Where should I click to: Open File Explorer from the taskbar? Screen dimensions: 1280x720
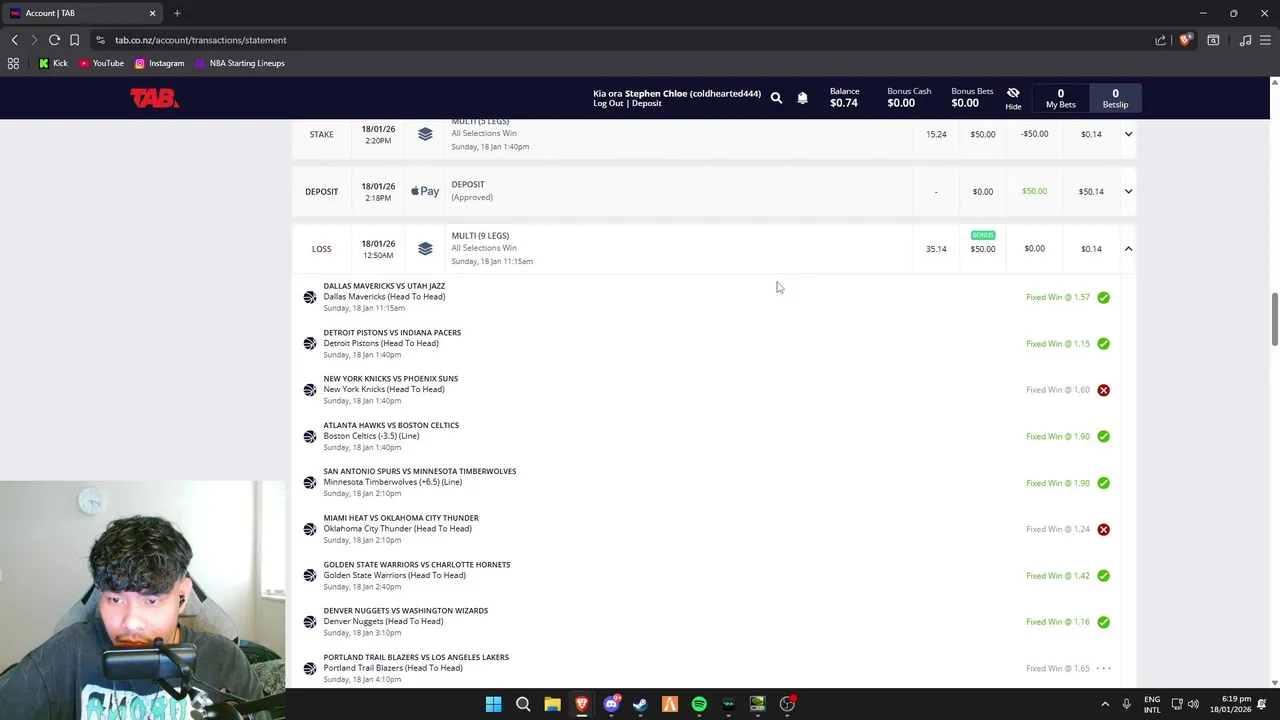tap(552, 704)
